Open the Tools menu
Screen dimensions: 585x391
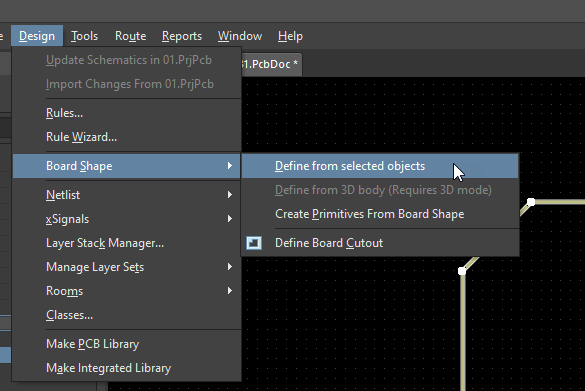point(85,36)
